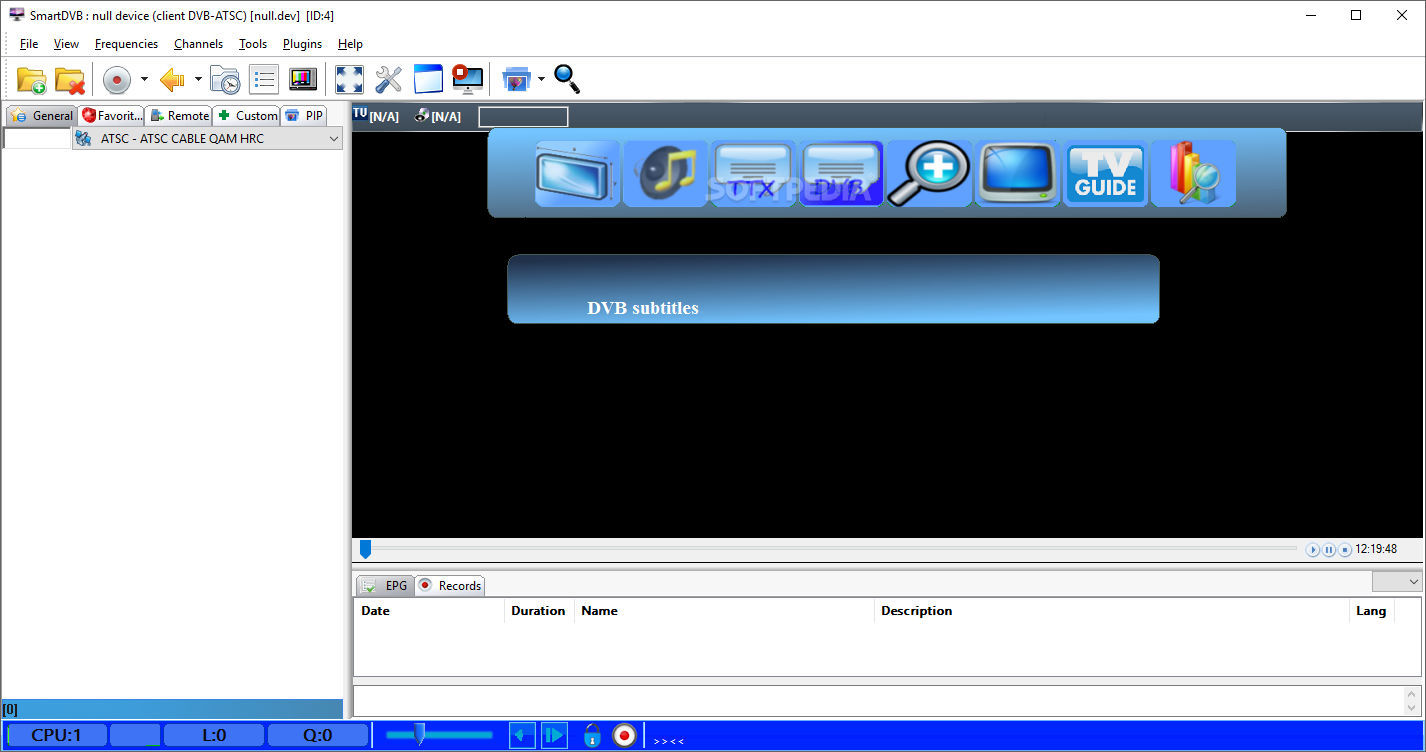Click the channel list icon in toolbar
The image size is (1426, 752).
264,79
